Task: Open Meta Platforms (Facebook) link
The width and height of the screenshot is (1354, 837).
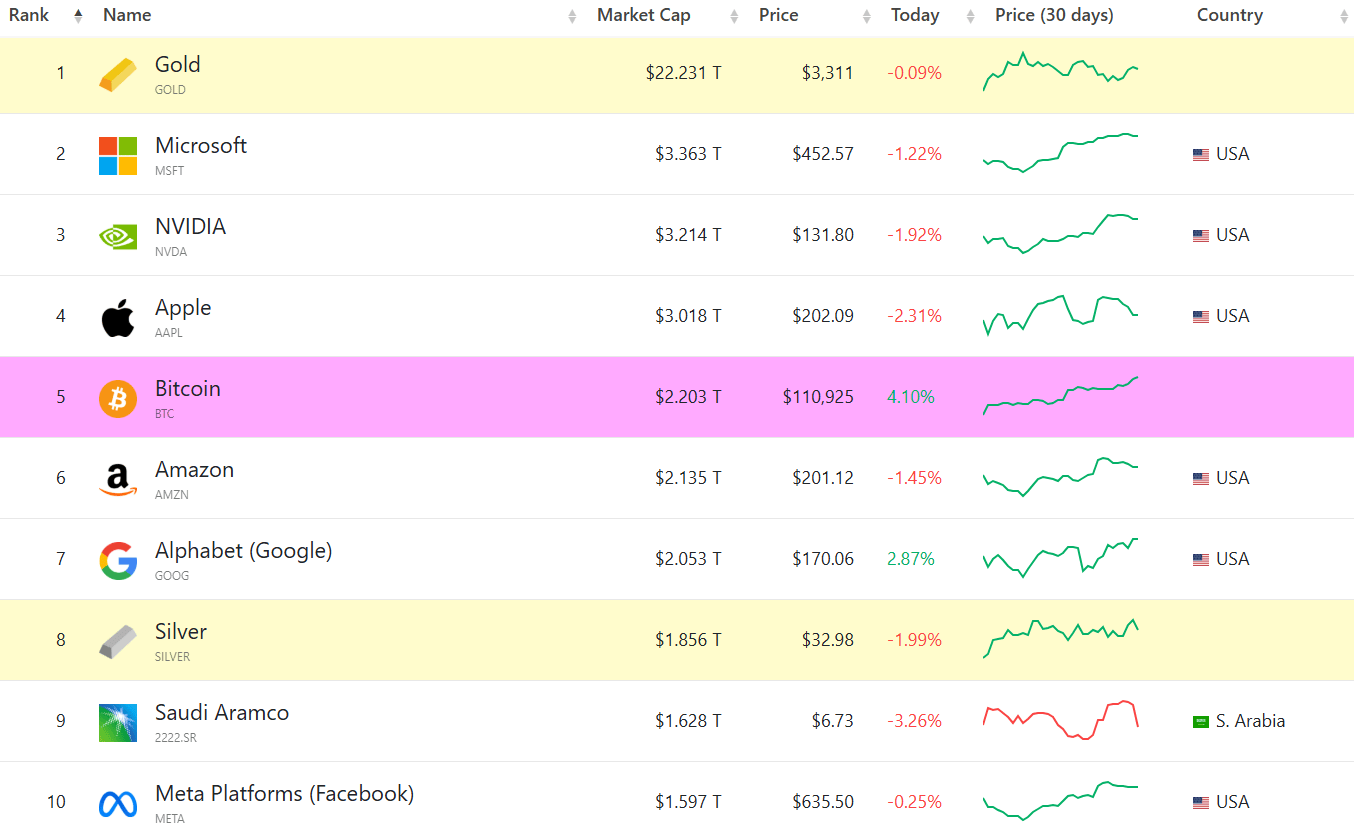Action: [285, 794]
